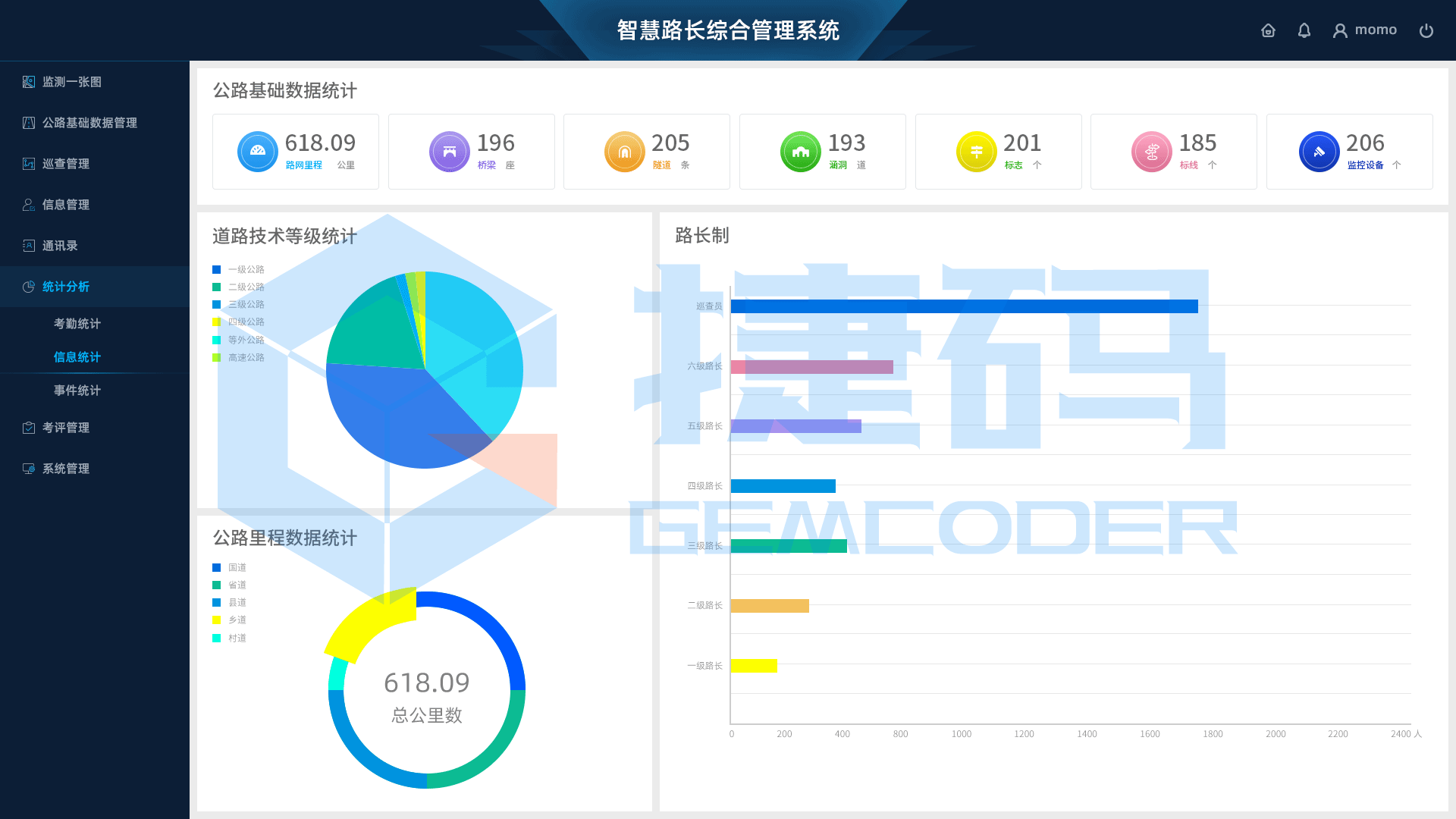Click the dark blue 监控设备 icon
The width and height of the screenshot is (1456, 819).
point(1319,152)
